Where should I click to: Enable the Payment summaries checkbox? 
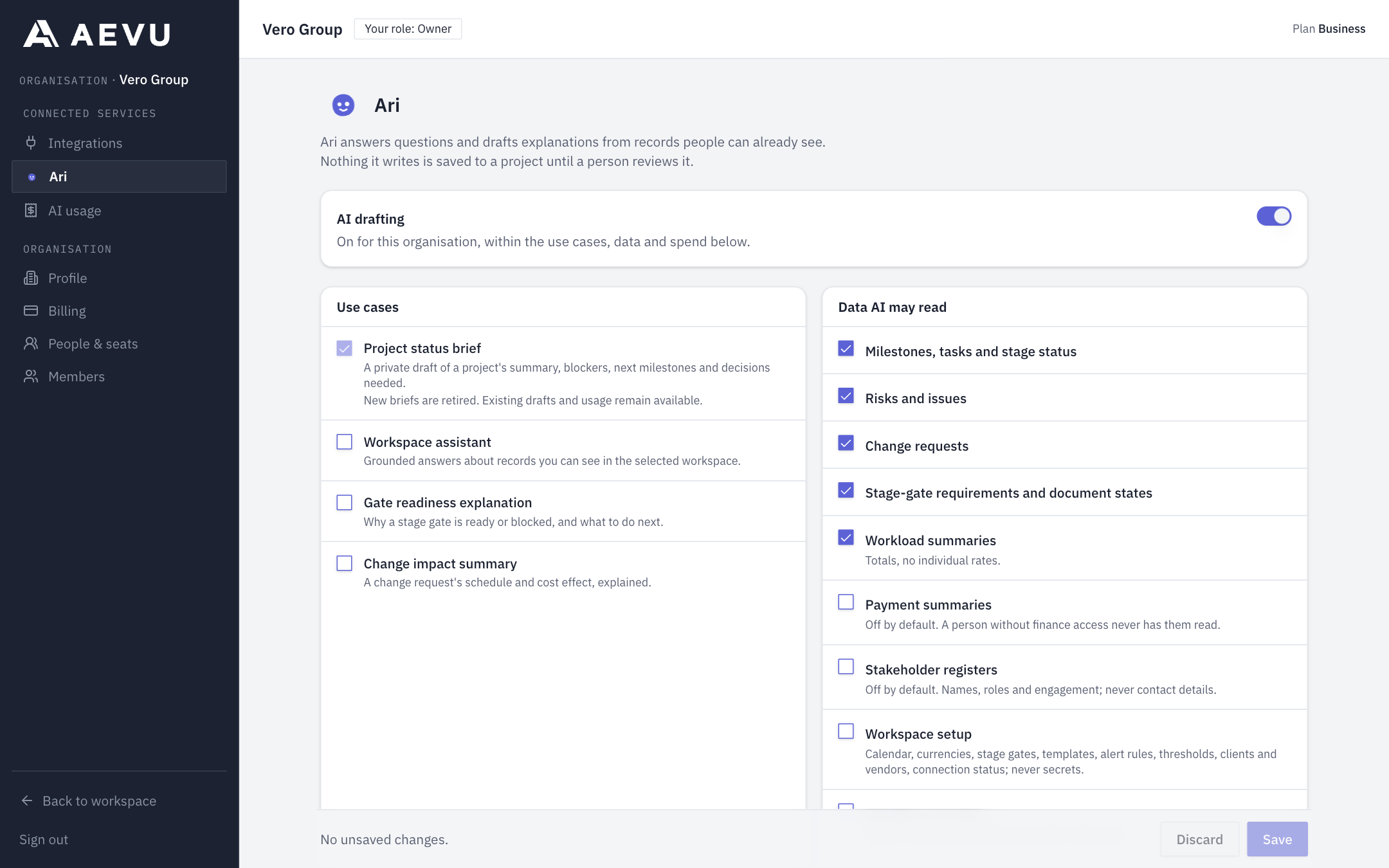[846, 602]
